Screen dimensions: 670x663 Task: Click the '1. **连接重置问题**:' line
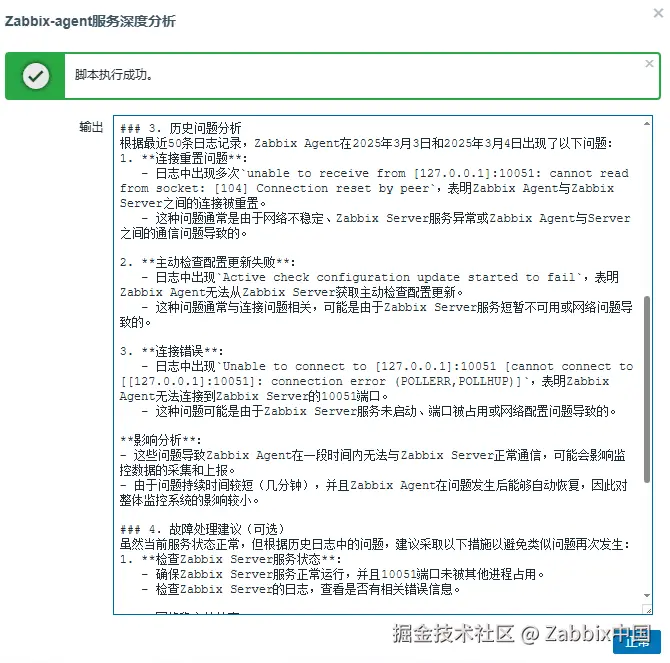coord(184,158)
